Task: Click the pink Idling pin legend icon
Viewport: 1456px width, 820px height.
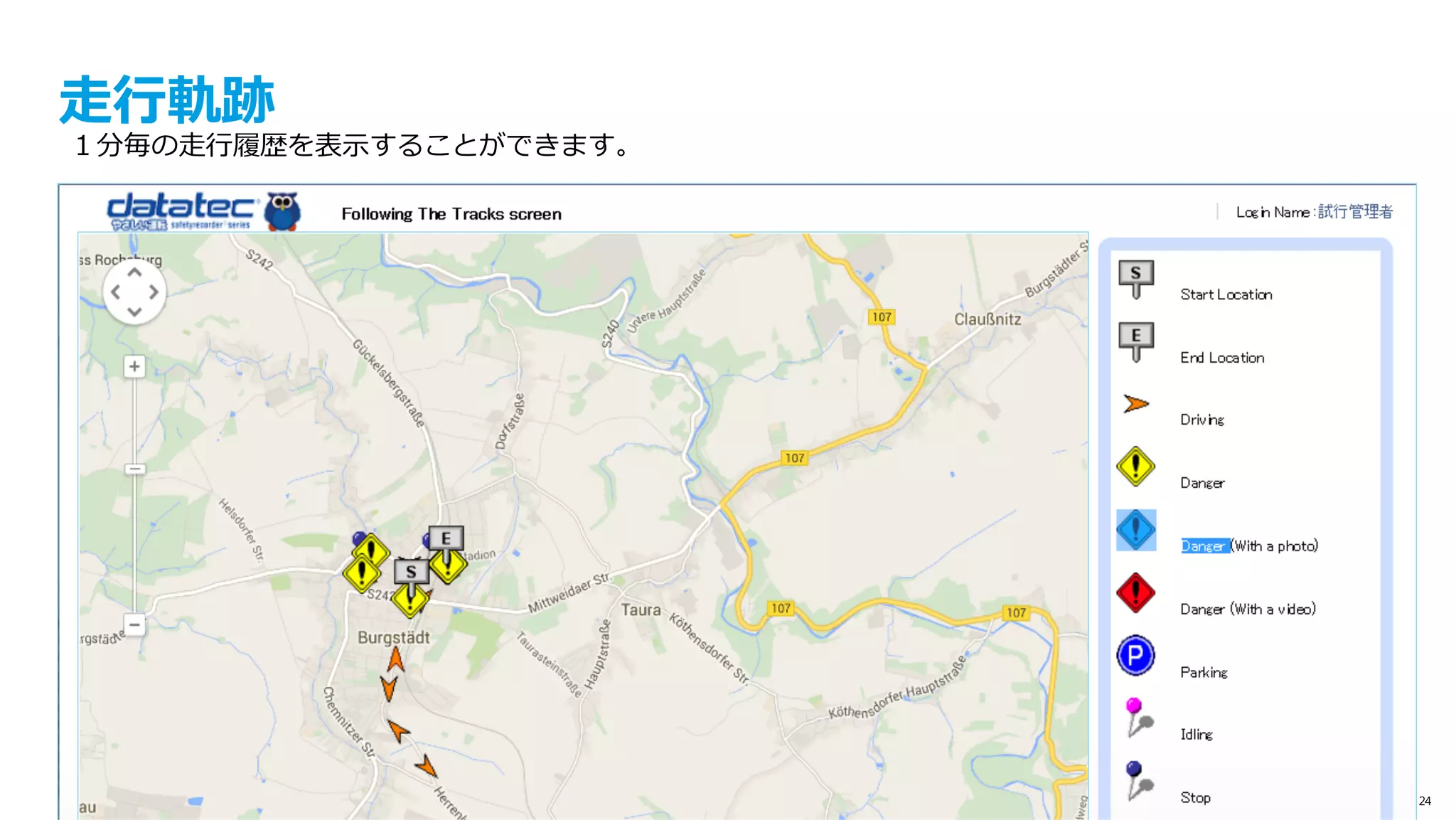Action: pyautogui.click(x=1139, y=718)
